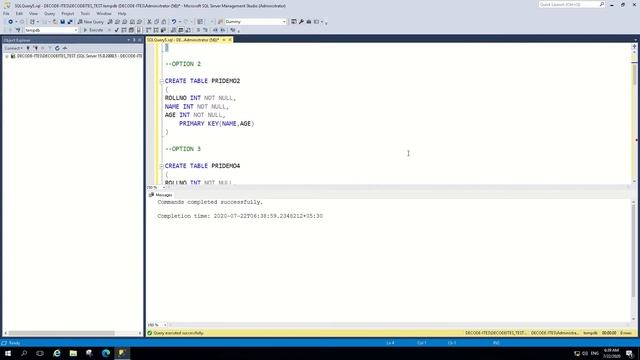Click the Cut scissors icon
640x360 pixels.
(x=149, y=22)
